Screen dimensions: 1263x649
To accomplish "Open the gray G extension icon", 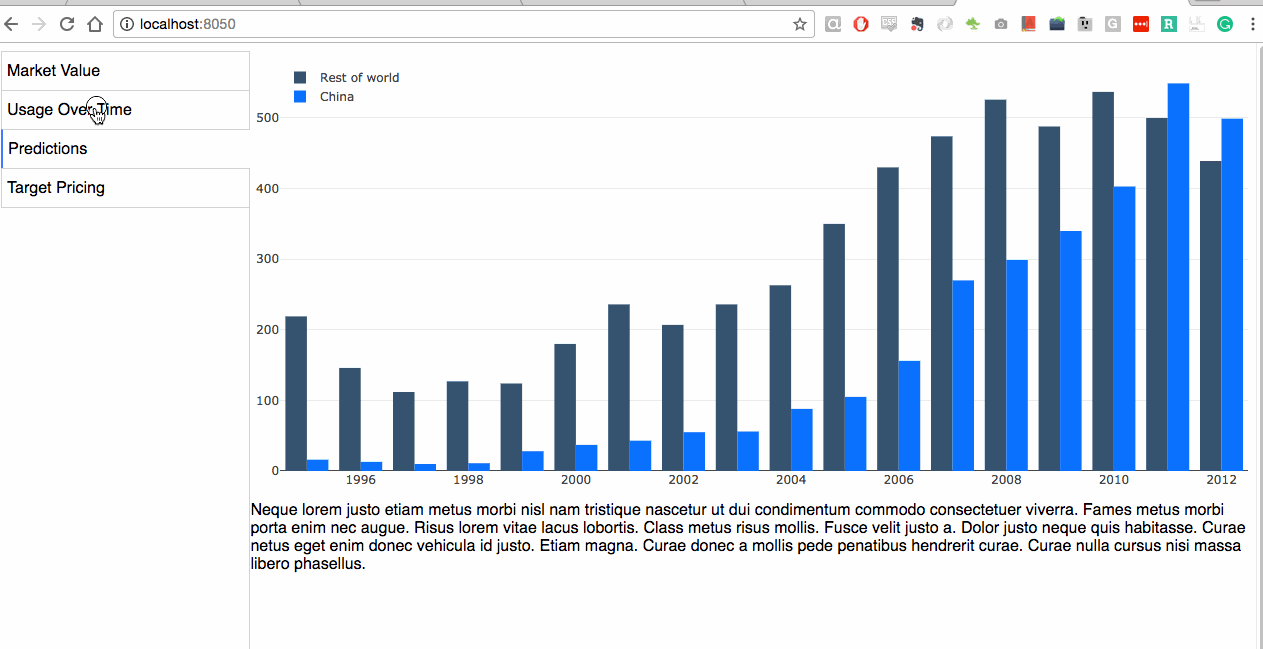I will click(1113, 24).
